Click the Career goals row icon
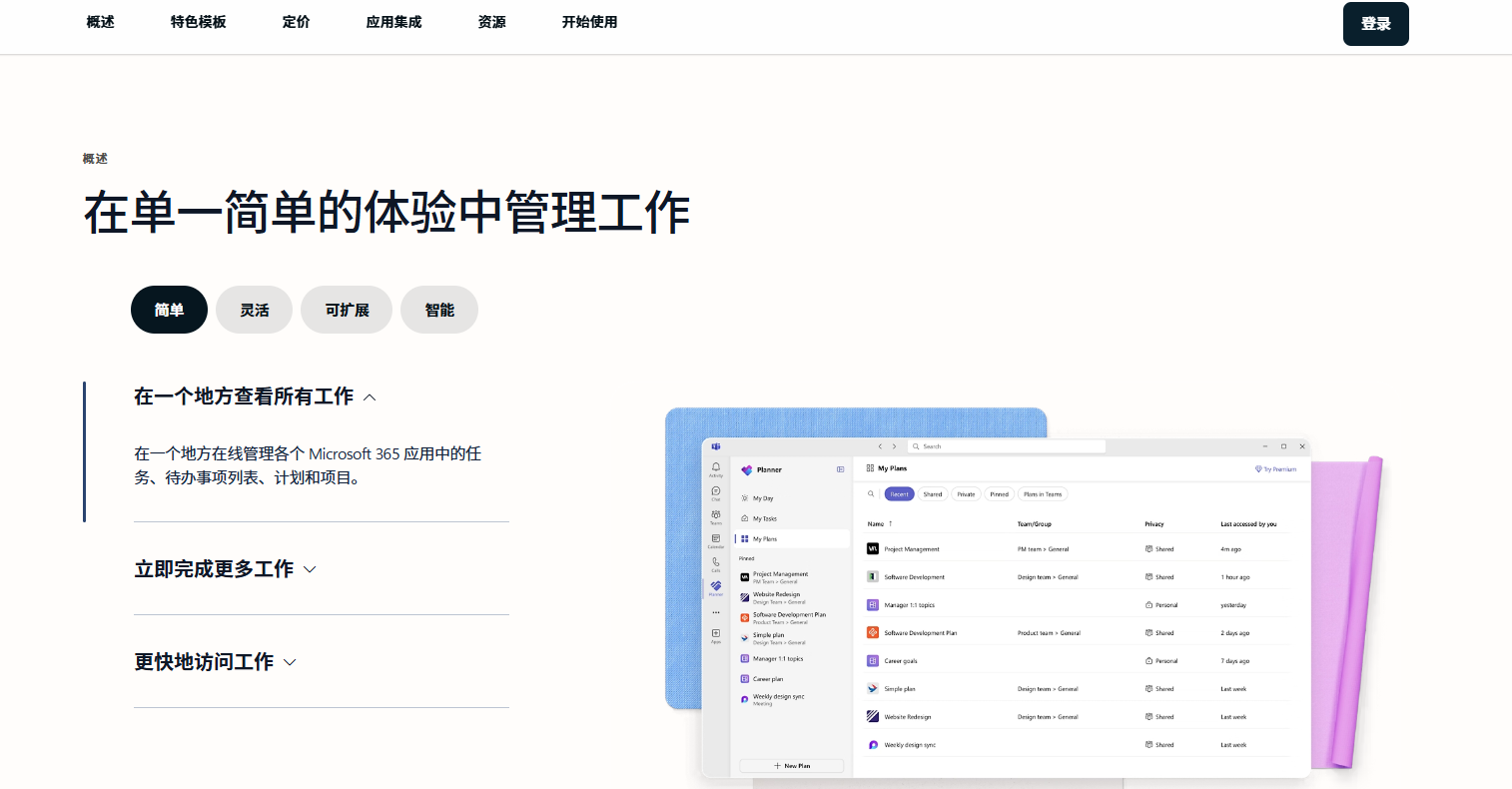This screenshot has height=789, width=1512. click(873, 661)
